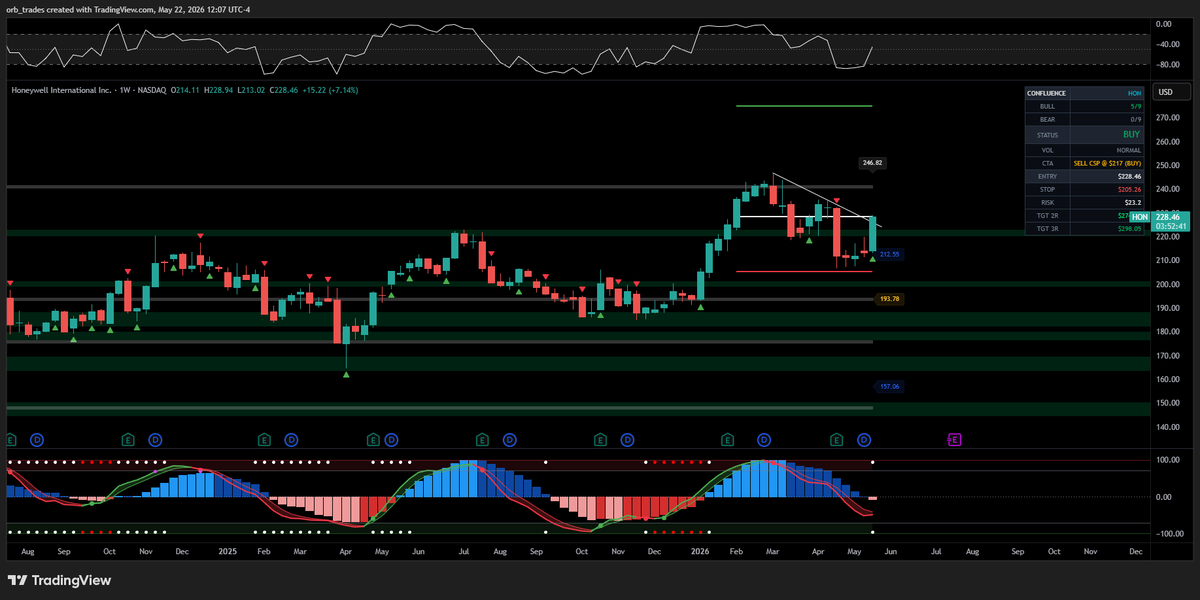Open the dividend marker at November 2024
Image resolution: width=1200 pixels, height=600 pixels.
point(155,439)
